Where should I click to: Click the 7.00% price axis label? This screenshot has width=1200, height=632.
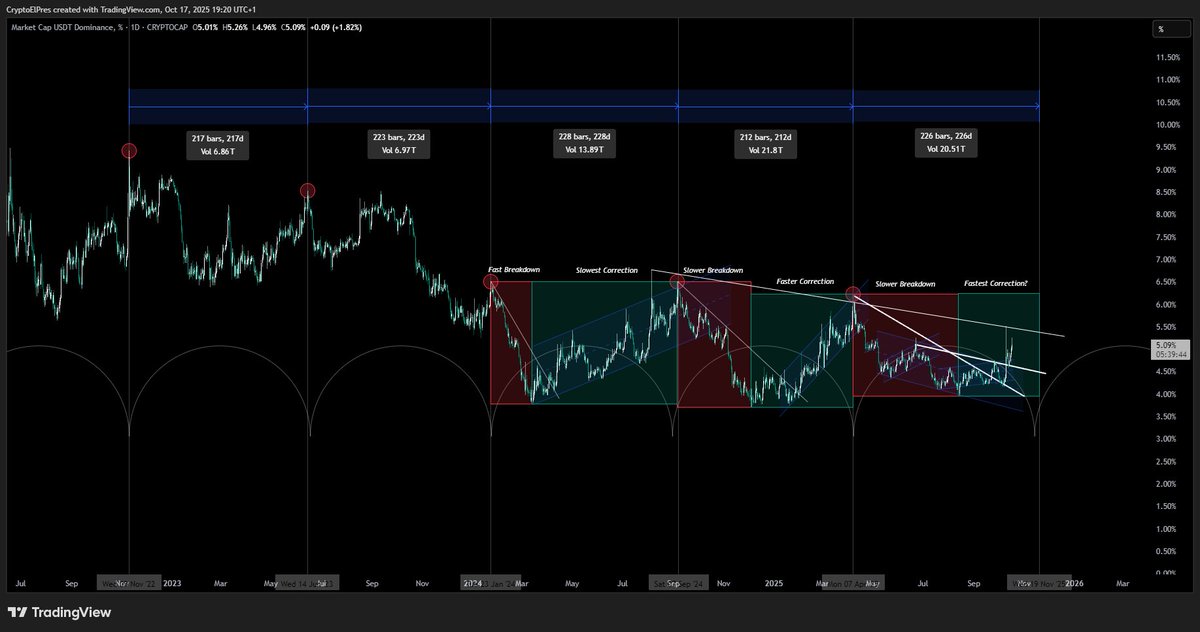[1168, 260]
